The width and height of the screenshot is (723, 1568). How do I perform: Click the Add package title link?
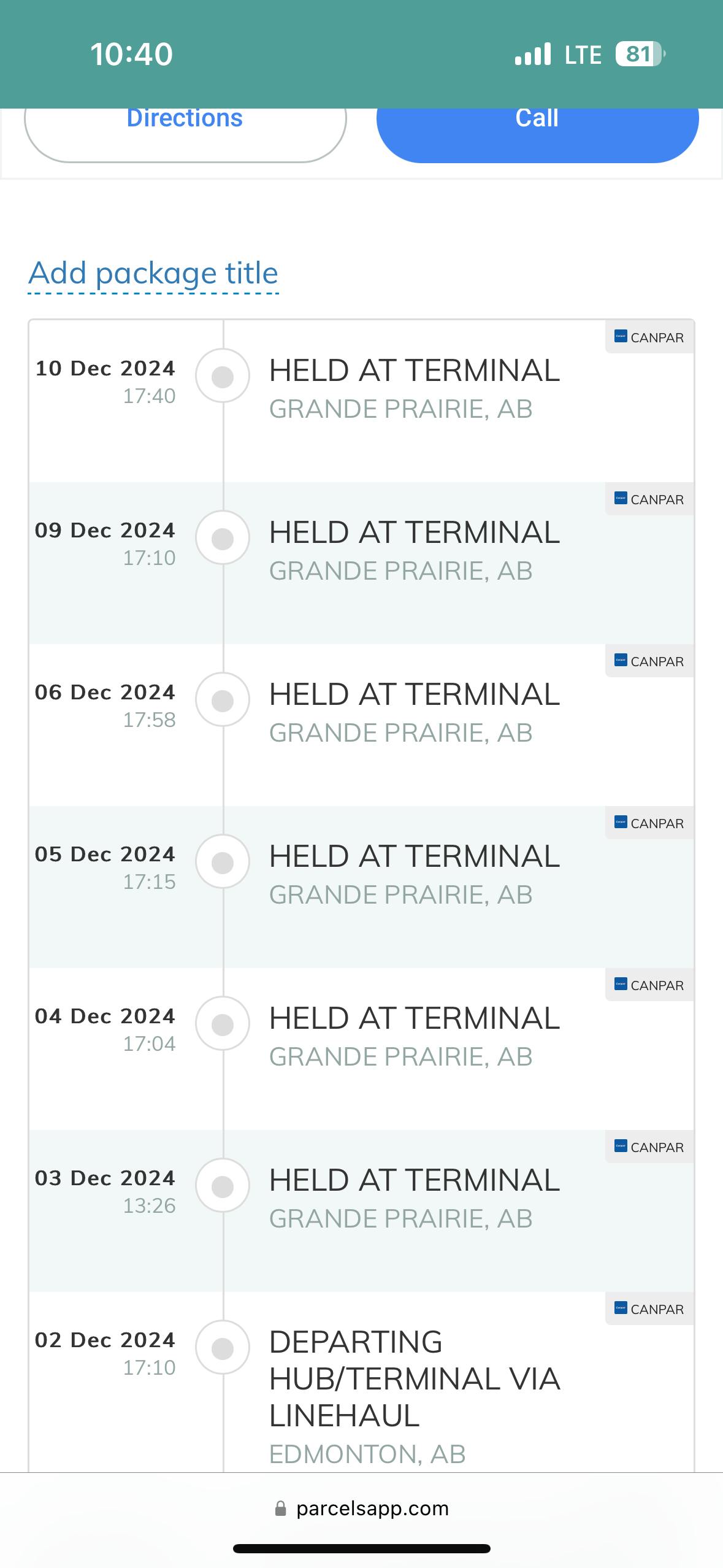coord(153,274)
